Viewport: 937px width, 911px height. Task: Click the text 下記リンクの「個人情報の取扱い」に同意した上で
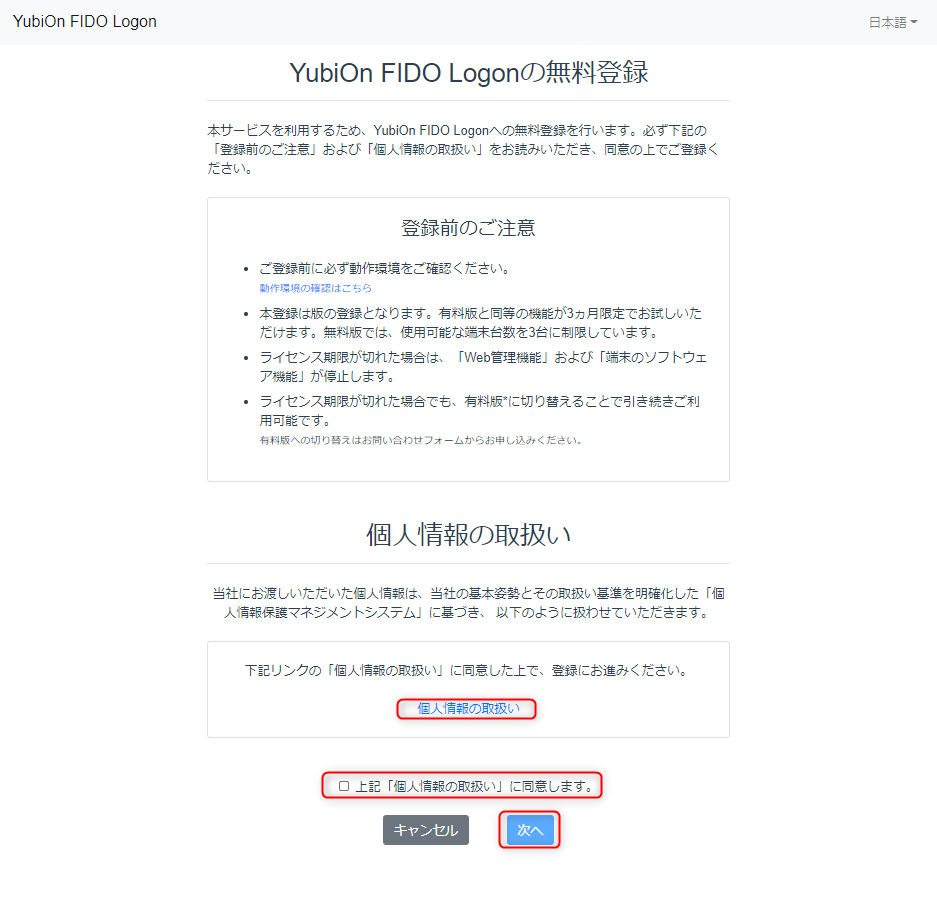[468, 671]
